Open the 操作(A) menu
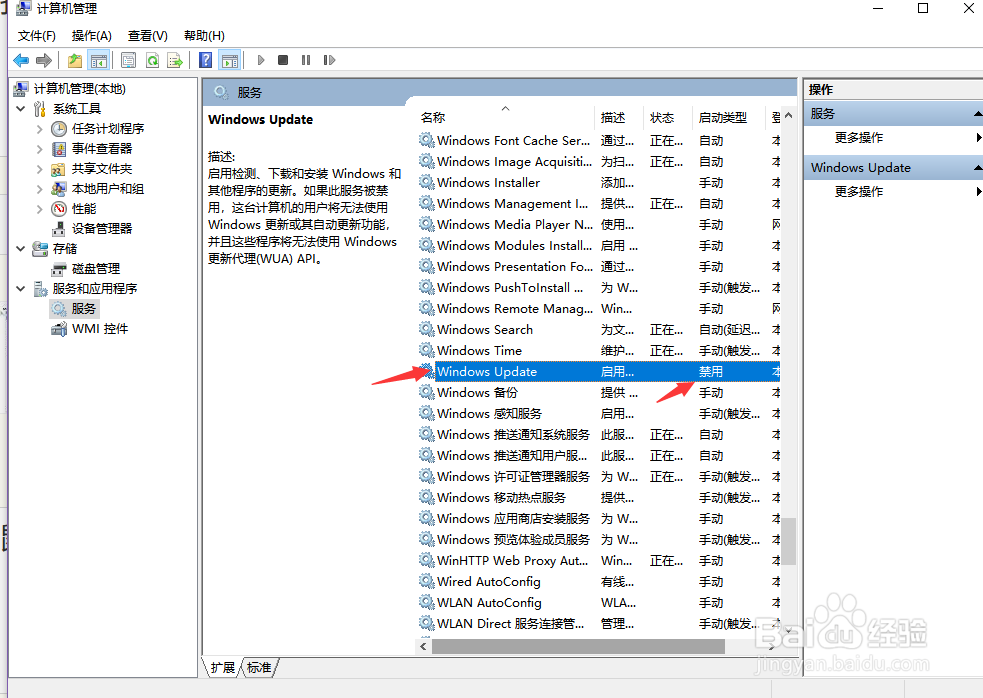 tap(92, 36)
